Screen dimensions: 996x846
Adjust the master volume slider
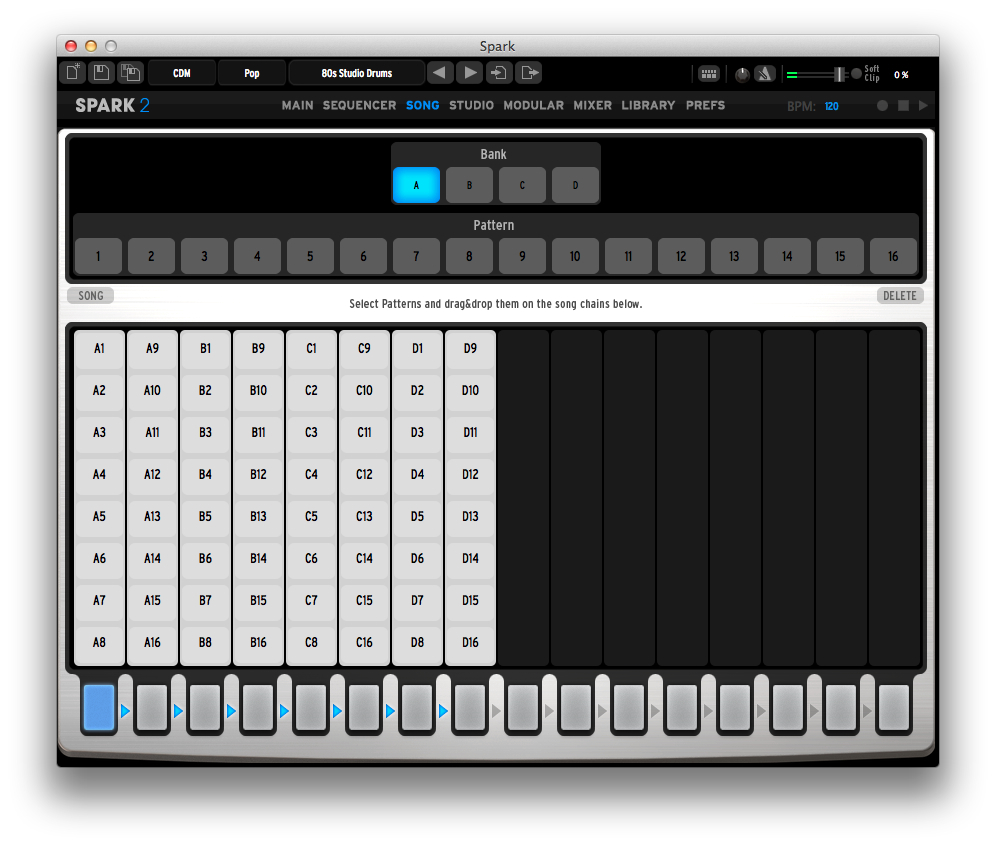pyautogui.click(x=818, y=74)
